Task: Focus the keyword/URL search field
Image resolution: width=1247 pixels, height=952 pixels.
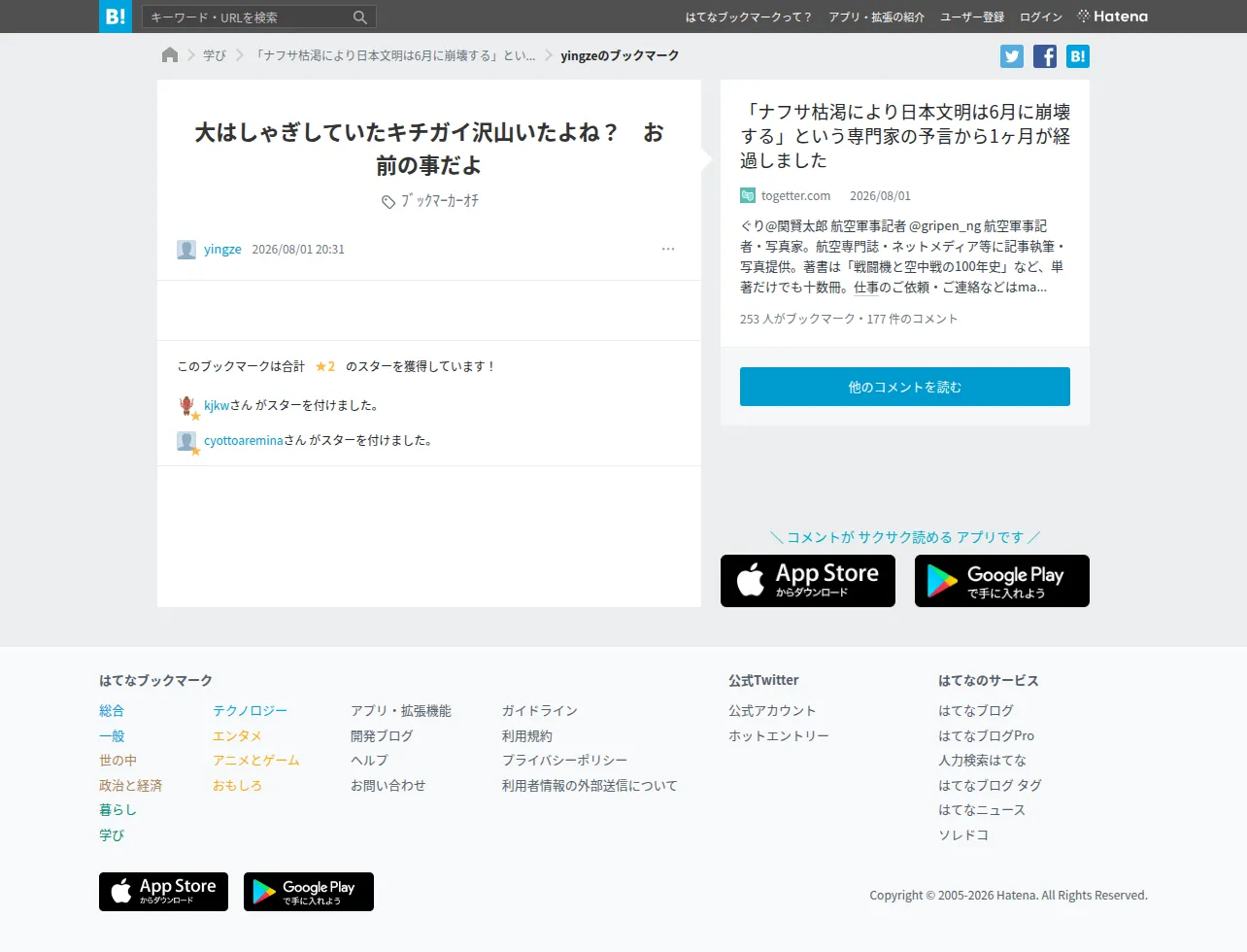Action: coord(248,17)
